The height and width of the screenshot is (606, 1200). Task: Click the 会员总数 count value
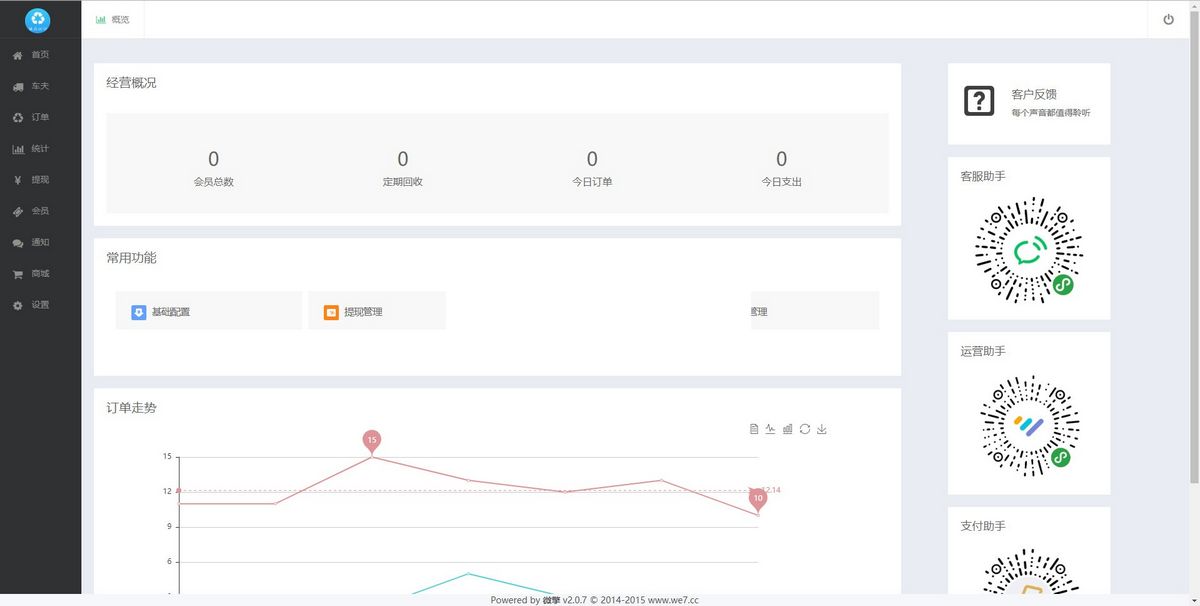[214, 159]
